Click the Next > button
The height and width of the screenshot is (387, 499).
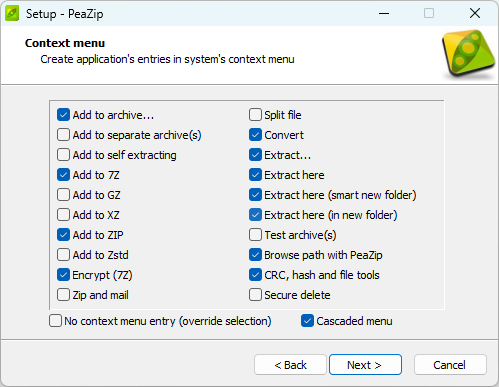pyautogui.click(x=365, y=365)
